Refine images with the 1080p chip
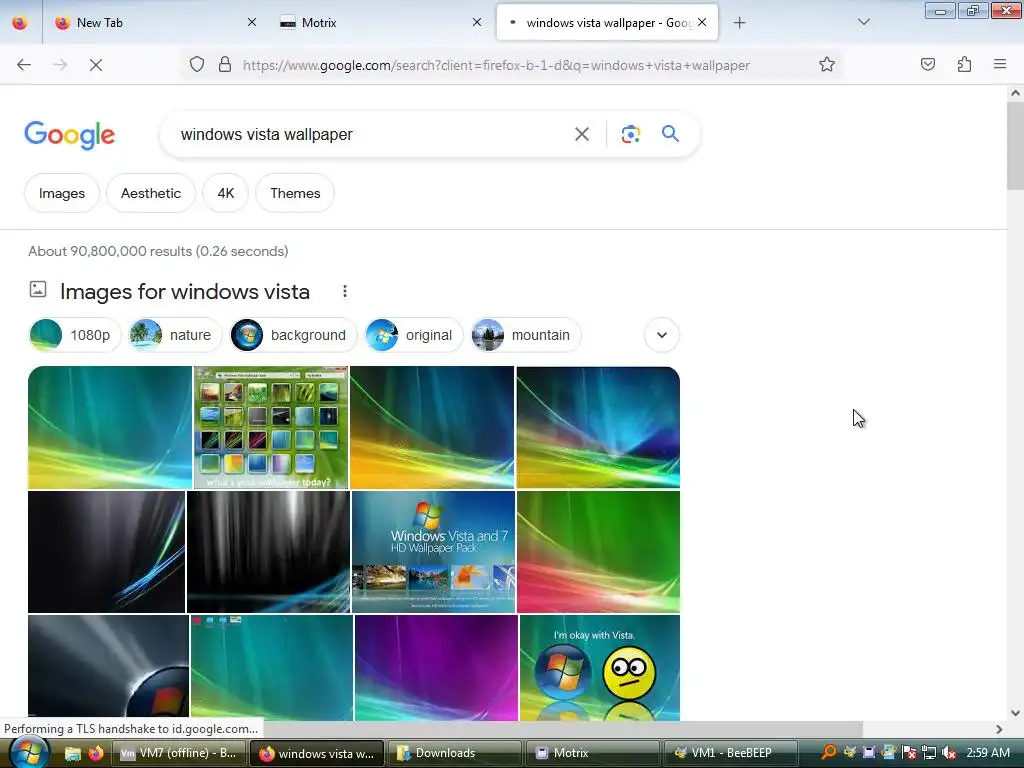Screen dimensions: 1024x768 (75, 335)
